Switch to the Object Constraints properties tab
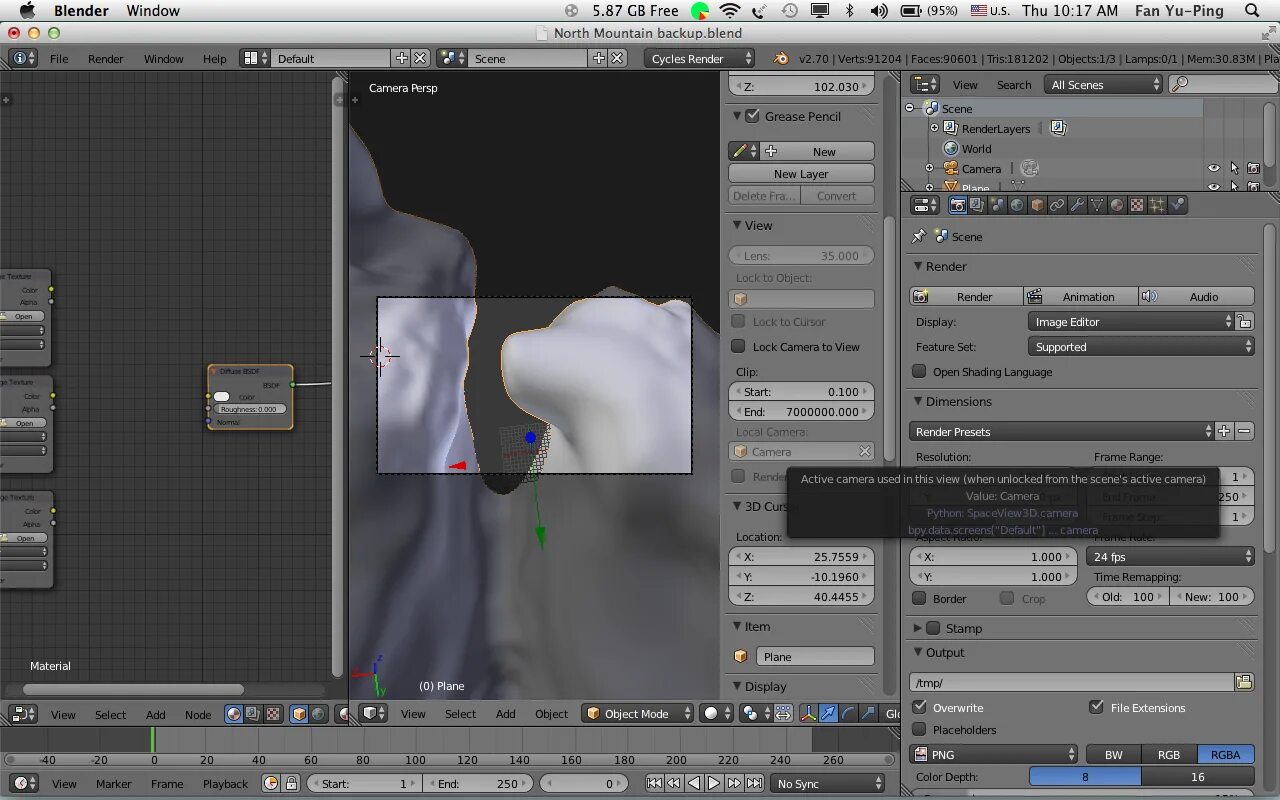Screen dimensions: 1280x800 click(x=1057, y=205)
